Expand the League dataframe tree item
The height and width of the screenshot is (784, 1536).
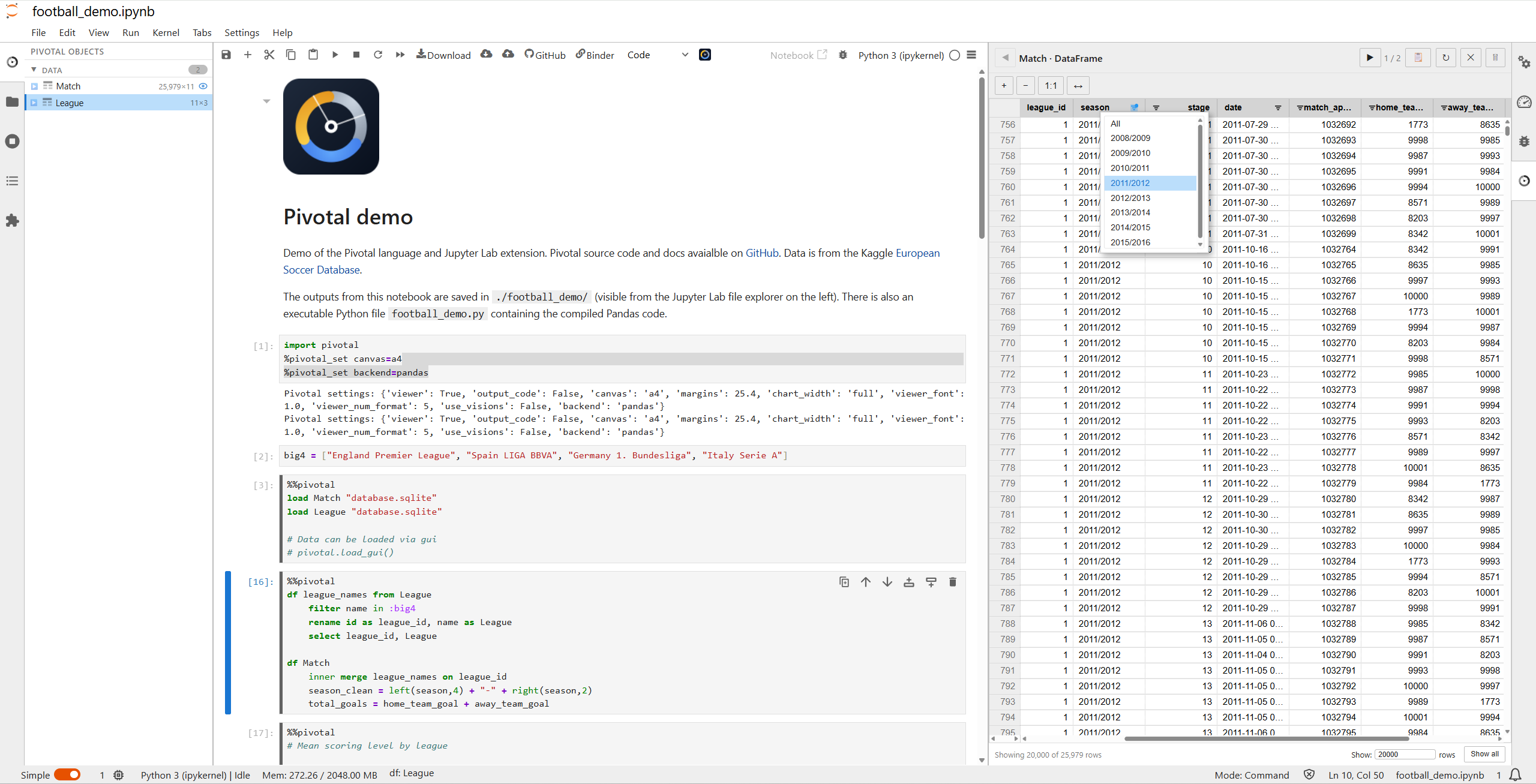point(34,103)
